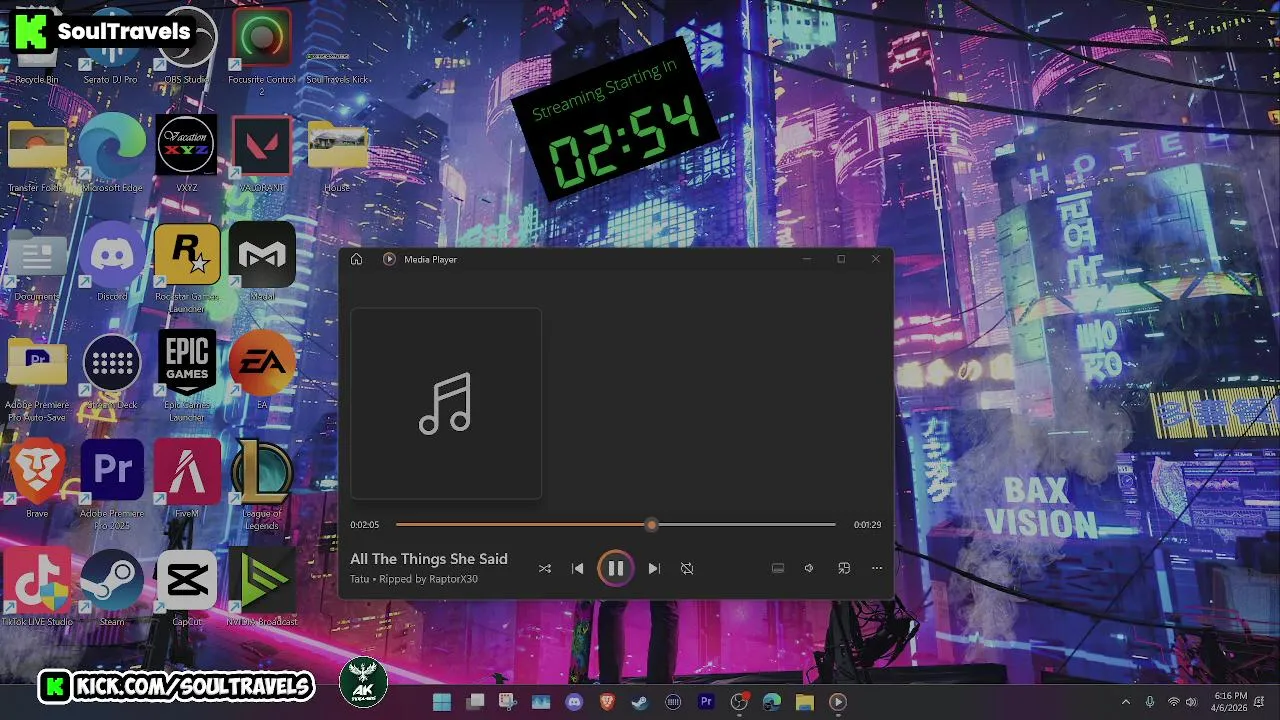Image resolution: width=1280 pixels, height=720 pixels.
Task: Click the music note album art
Action: [446, 403]
